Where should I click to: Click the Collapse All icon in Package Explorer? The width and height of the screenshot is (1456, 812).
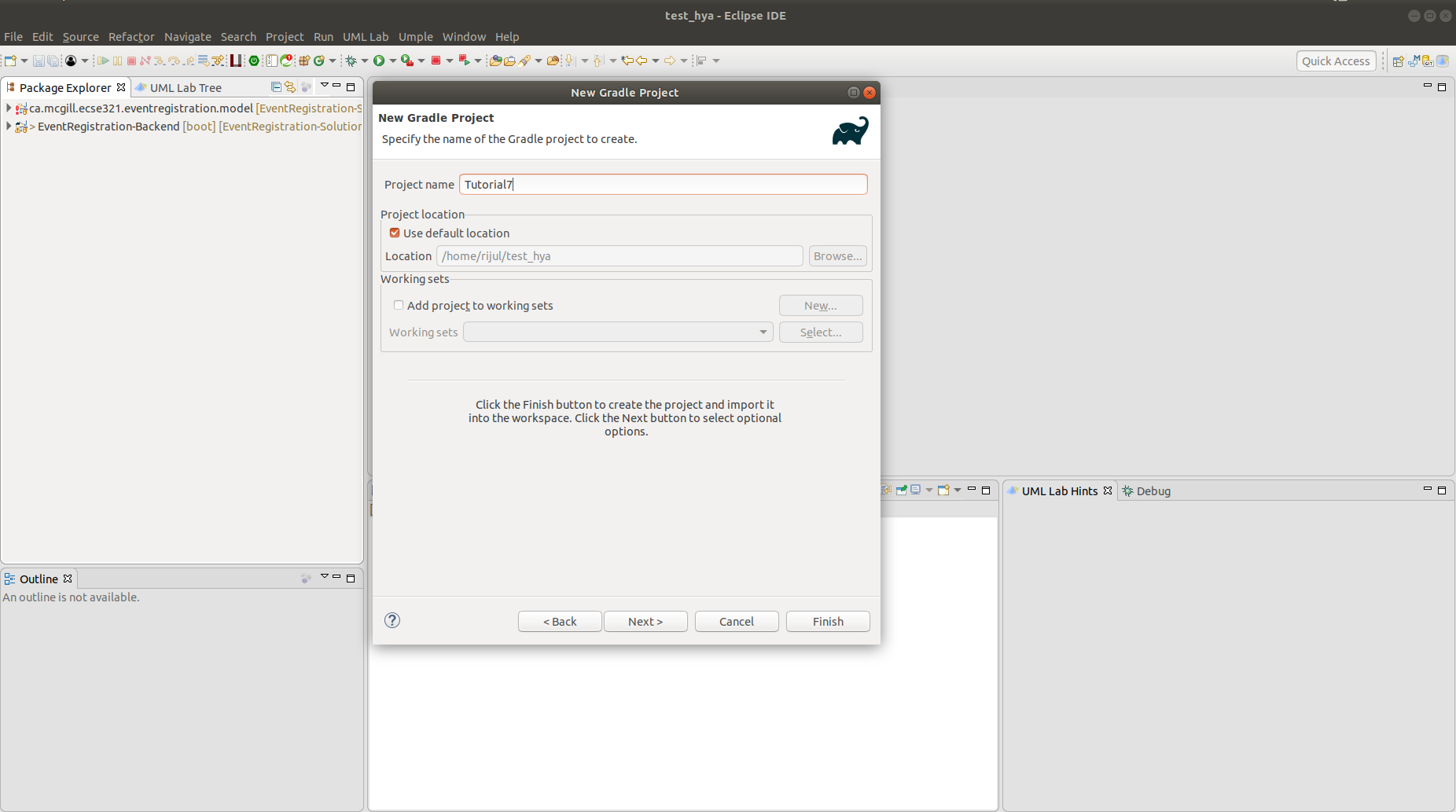click(276, 87)
